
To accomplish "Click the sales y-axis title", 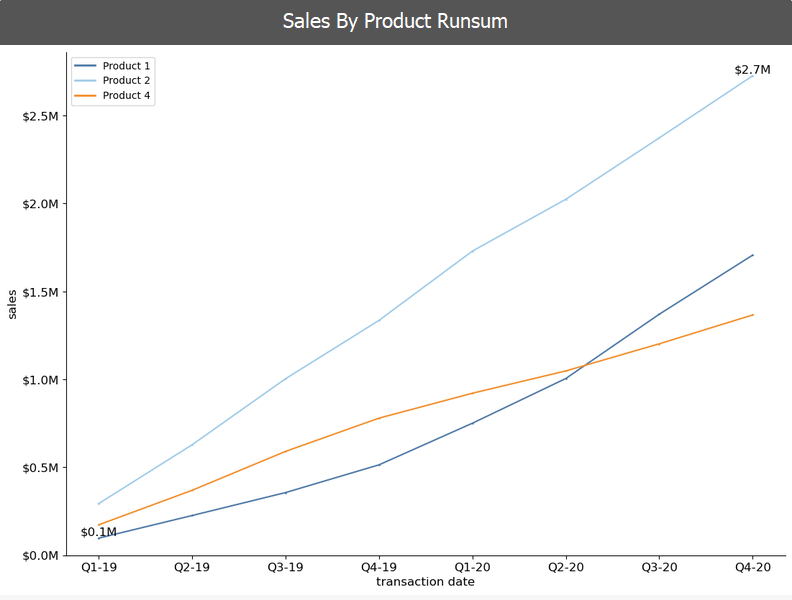I will pos(12,304).
